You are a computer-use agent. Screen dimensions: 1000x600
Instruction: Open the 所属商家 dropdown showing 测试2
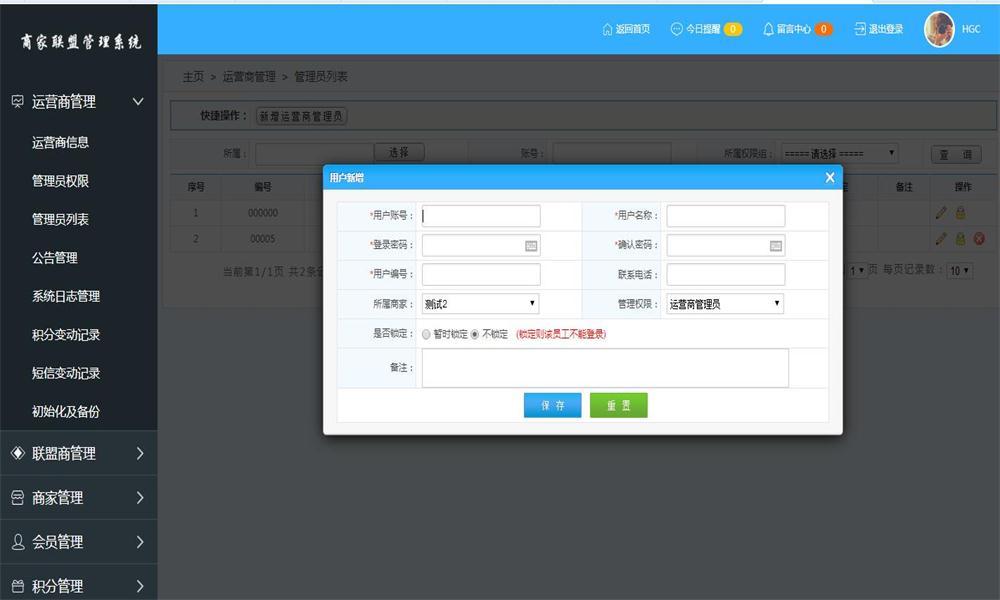click(x=480, y=304)
